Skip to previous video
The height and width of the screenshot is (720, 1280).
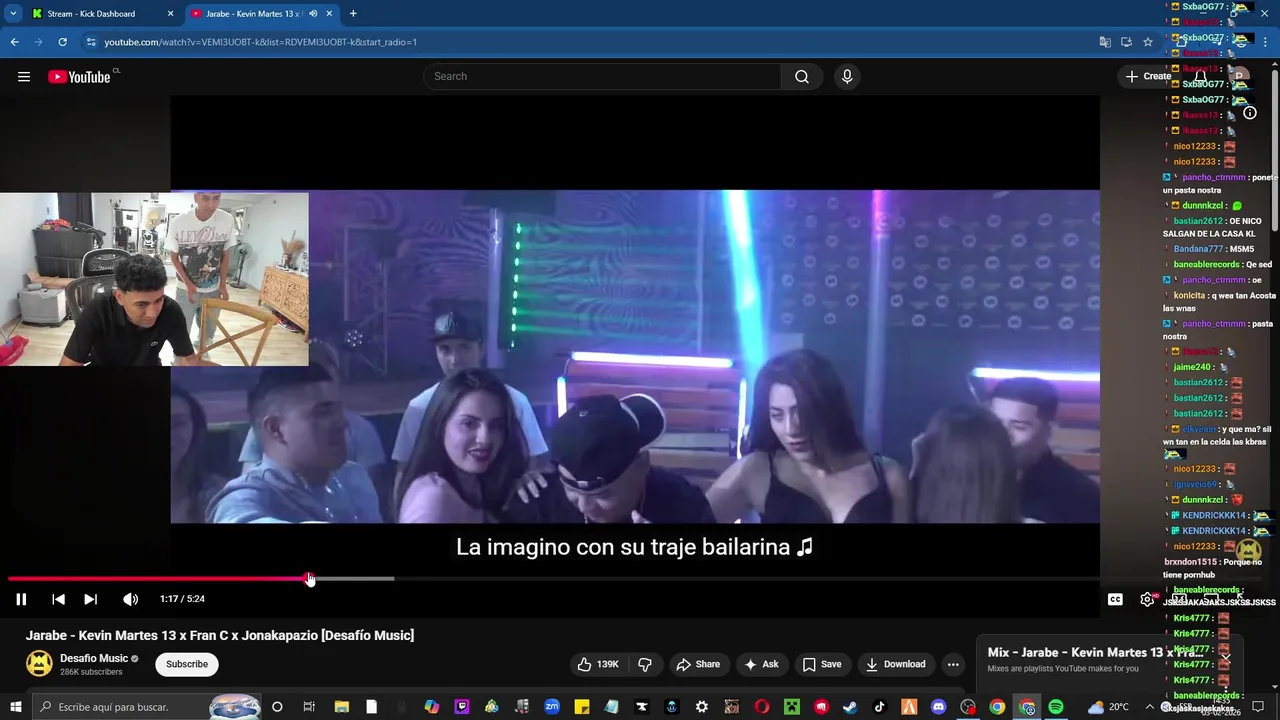[x=58, y=599]
